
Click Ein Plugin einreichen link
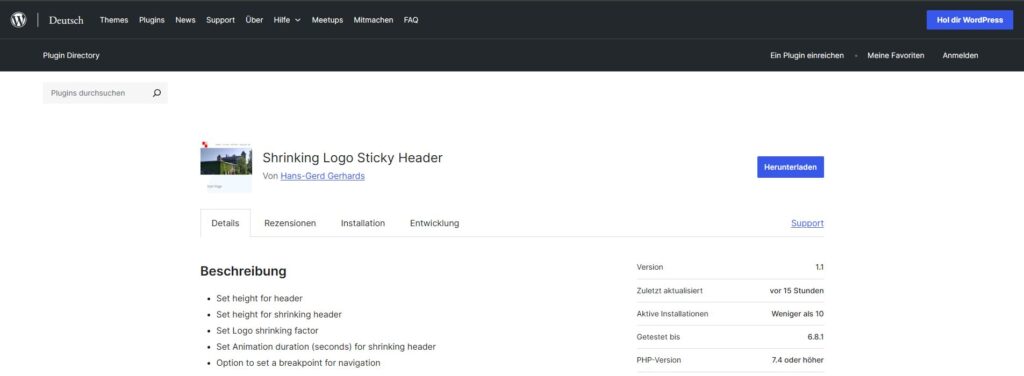(807, 55)
